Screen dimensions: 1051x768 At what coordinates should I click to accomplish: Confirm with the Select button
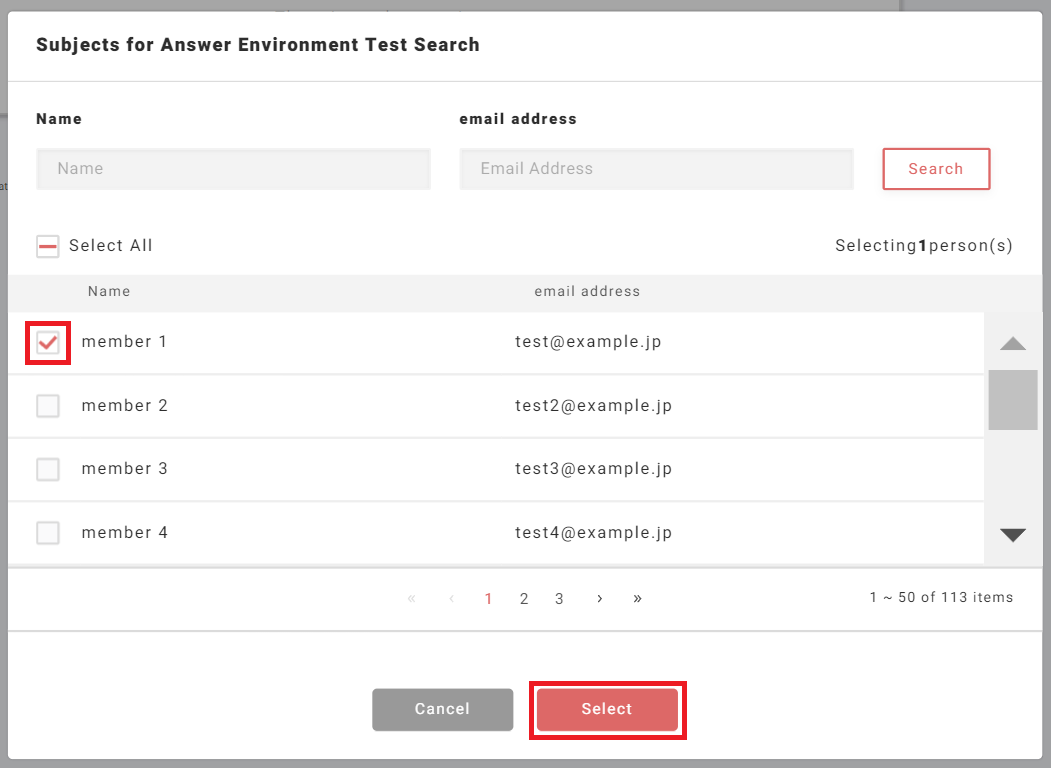point(607,709)
